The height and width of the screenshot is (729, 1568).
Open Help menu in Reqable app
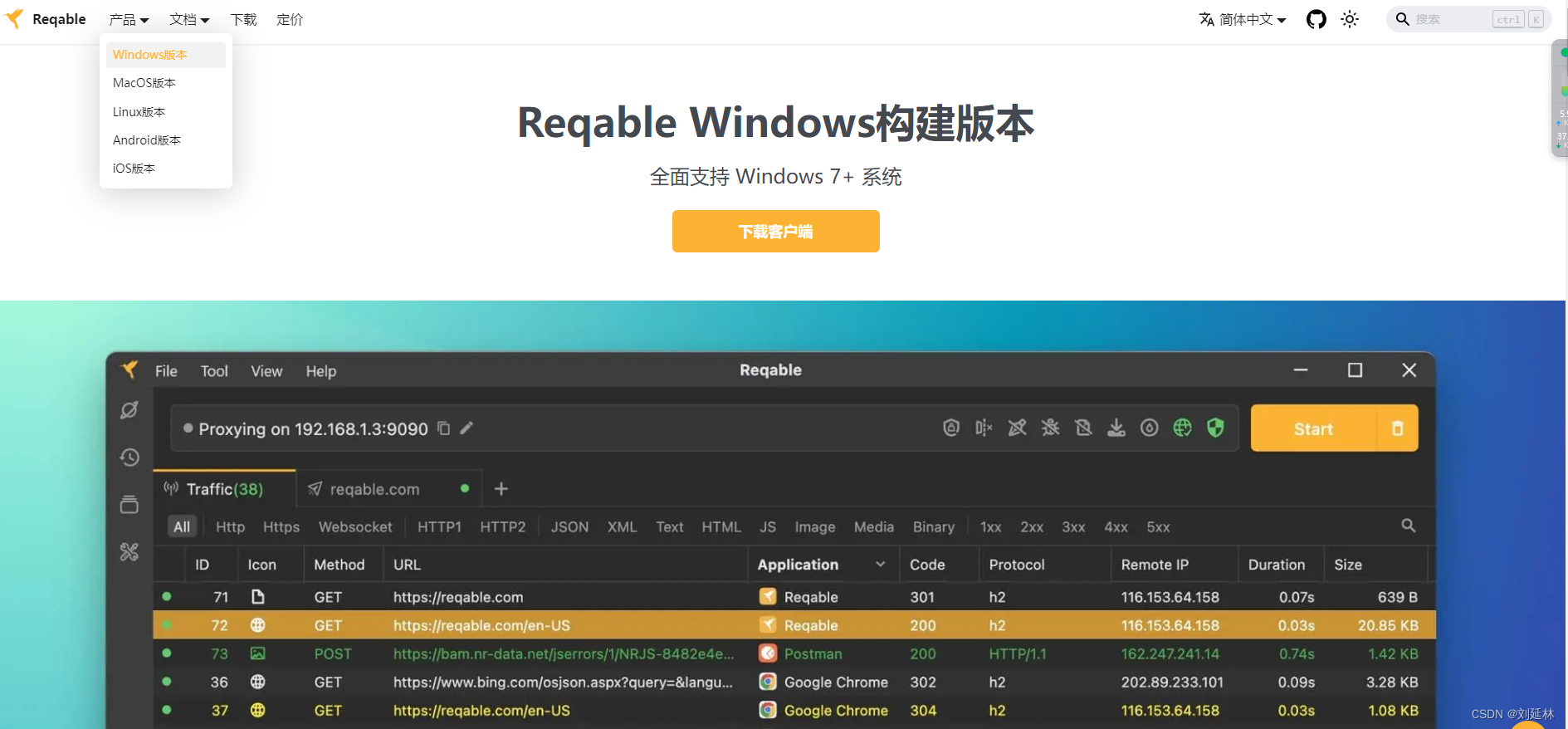(320, 371)
